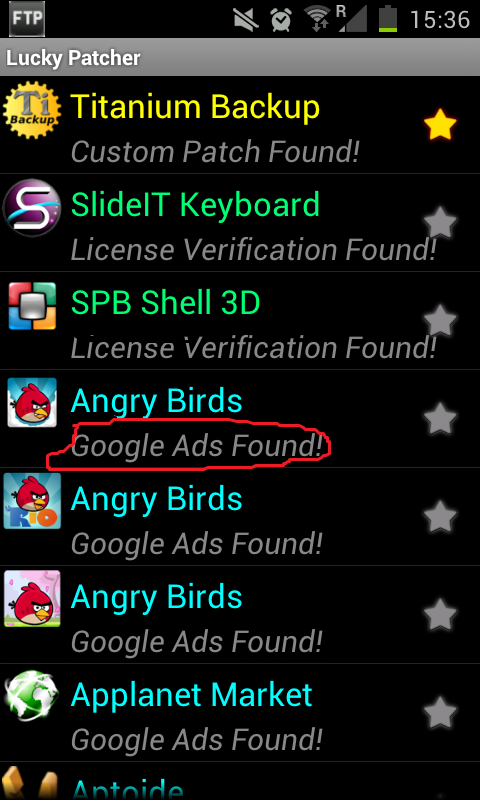The width and height of the screenshot is (480, 800).
Task: Tap the Titanium Backup gold gear icon
Action: pos(32,110)
